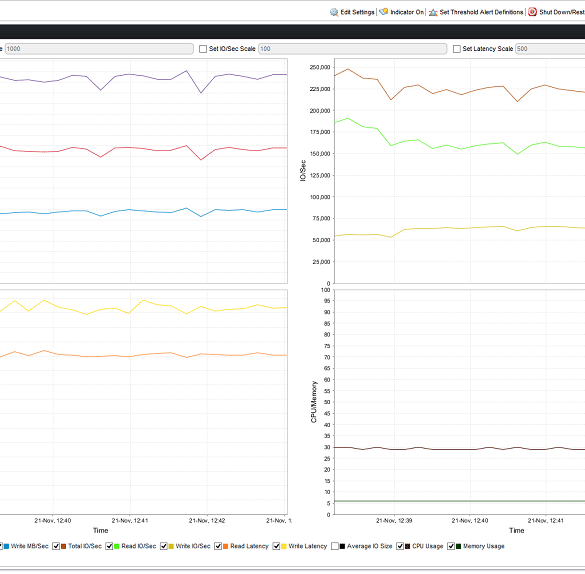Viewport: 585px width, 574px height.
Task: Click the Shut Down/Restart link text
Action: coord(562,12)
